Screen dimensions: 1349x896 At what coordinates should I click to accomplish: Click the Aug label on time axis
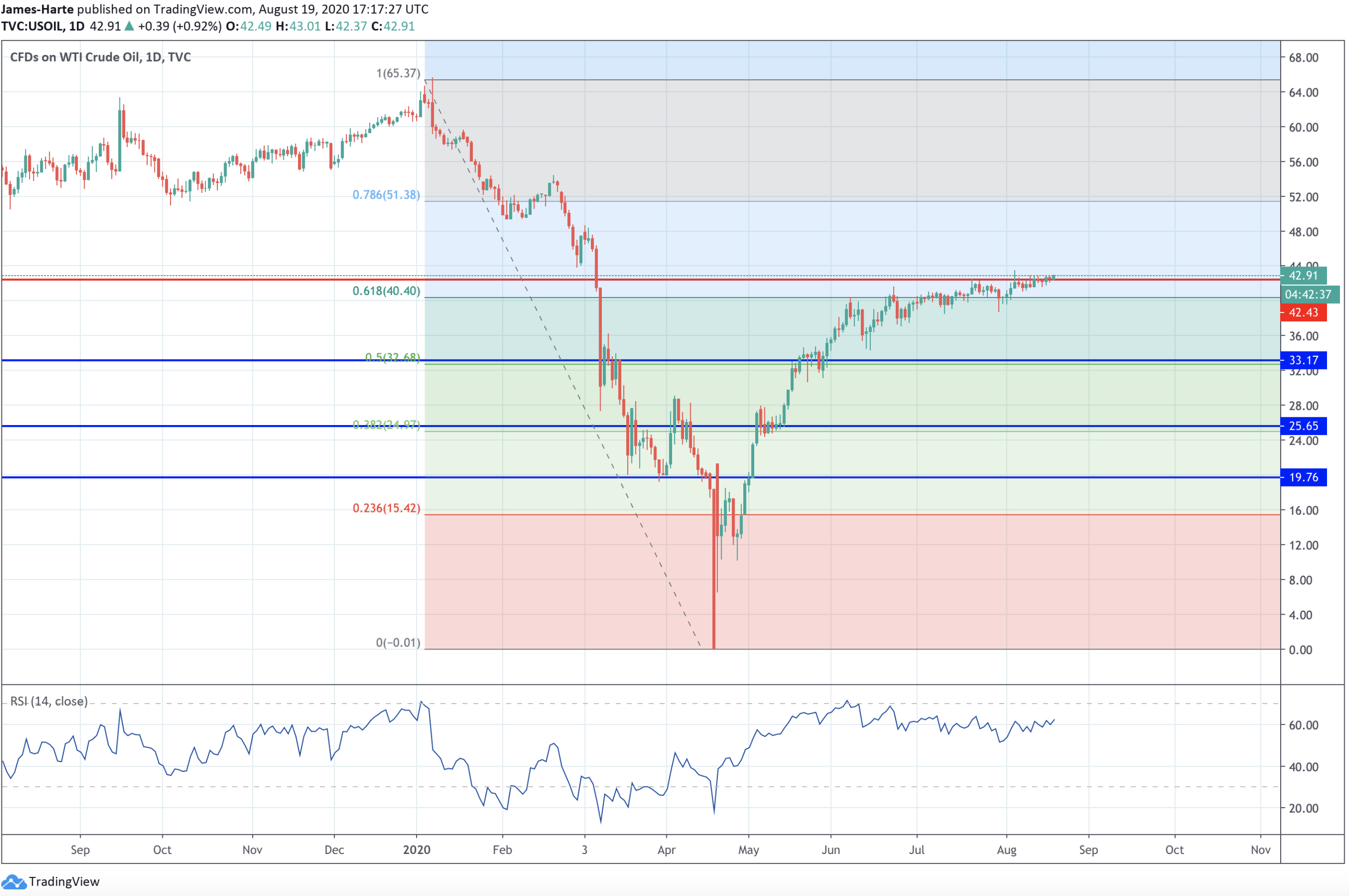point(1006,850)
